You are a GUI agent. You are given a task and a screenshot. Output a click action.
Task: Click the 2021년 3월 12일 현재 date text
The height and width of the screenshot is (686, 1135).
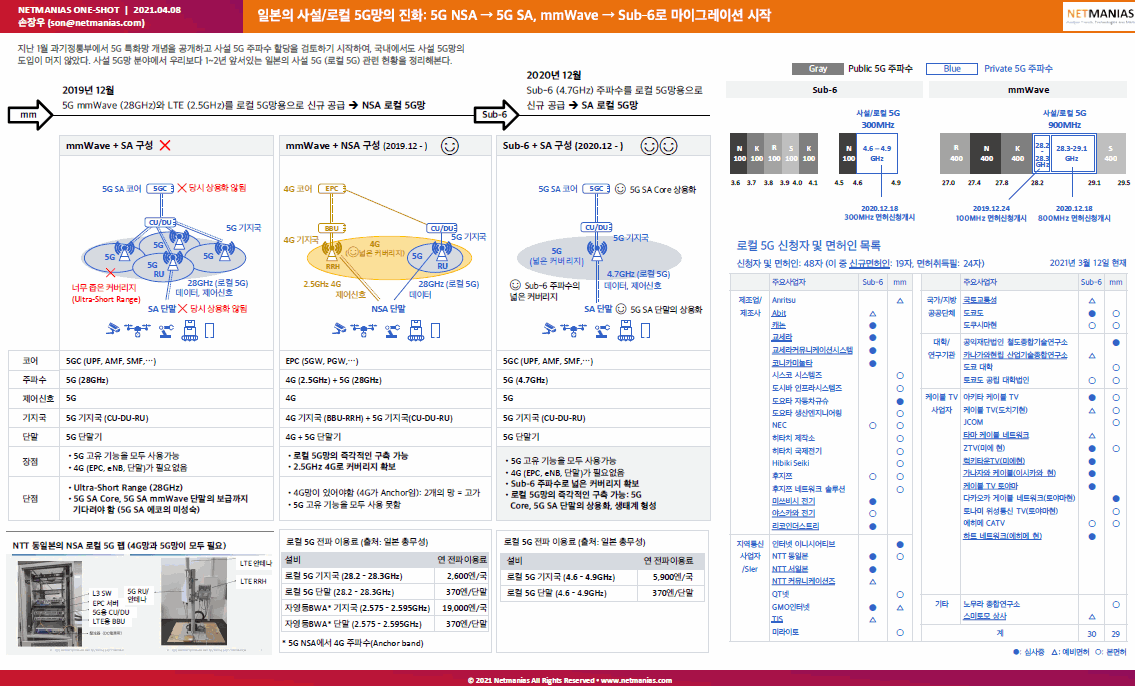(1088, 263)
